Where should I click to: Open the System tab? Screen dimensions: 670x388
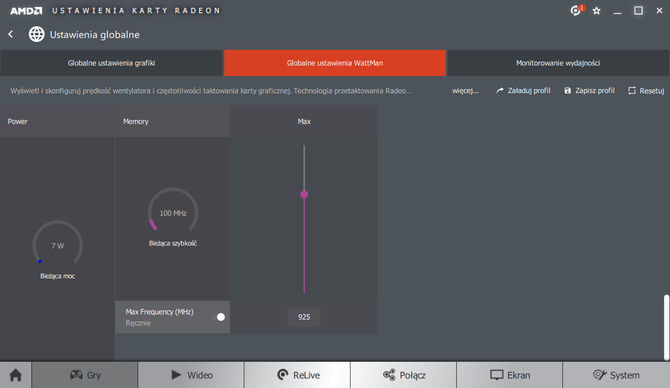click(x=616, y=375)
